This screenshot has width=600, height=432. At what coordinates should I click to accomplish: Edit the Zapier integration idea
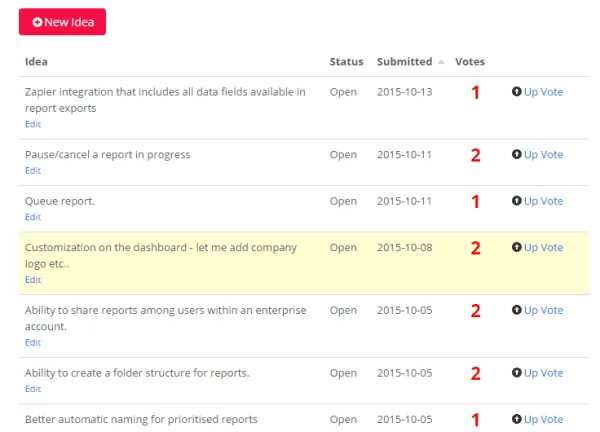point(33,124)
